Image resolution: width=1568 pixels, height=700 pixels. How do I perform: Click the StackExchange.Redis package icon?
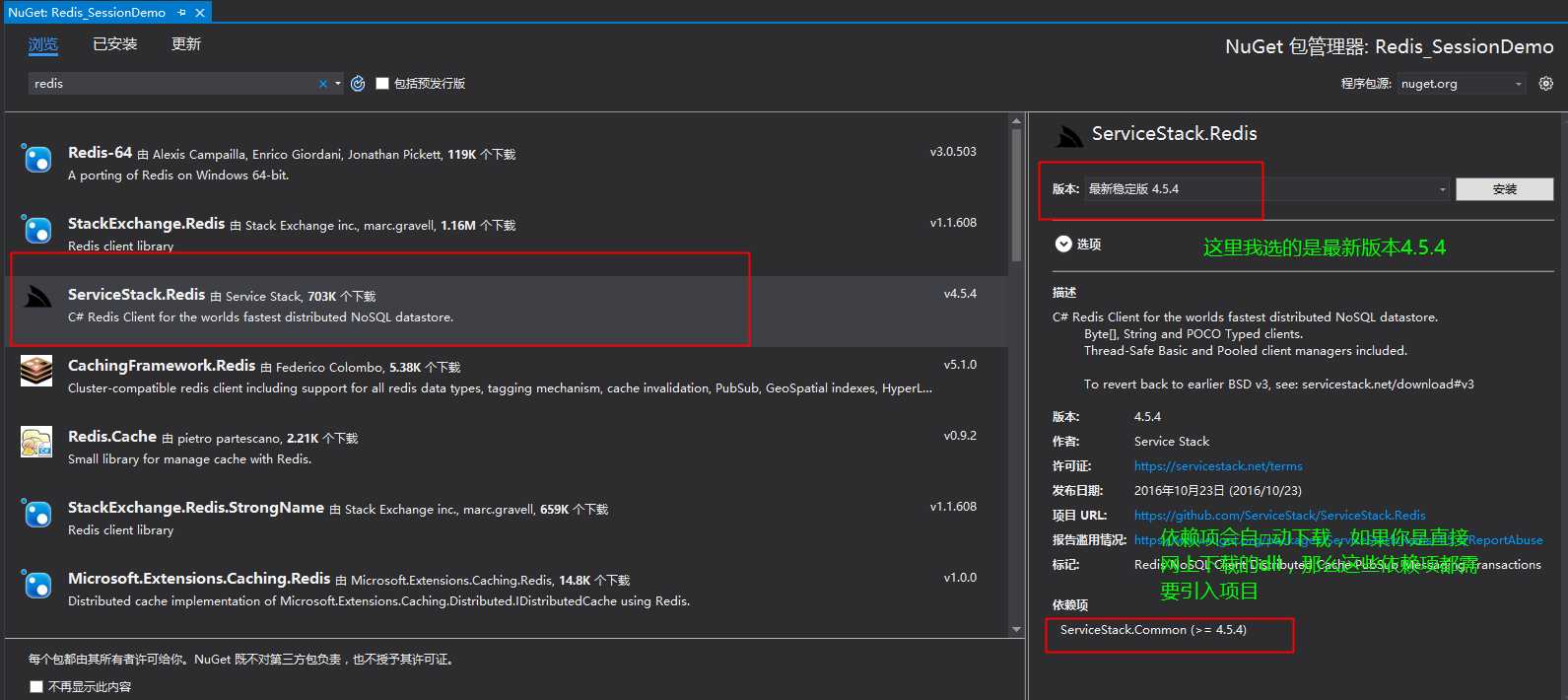pyautogui.click(x=37, y=230)
